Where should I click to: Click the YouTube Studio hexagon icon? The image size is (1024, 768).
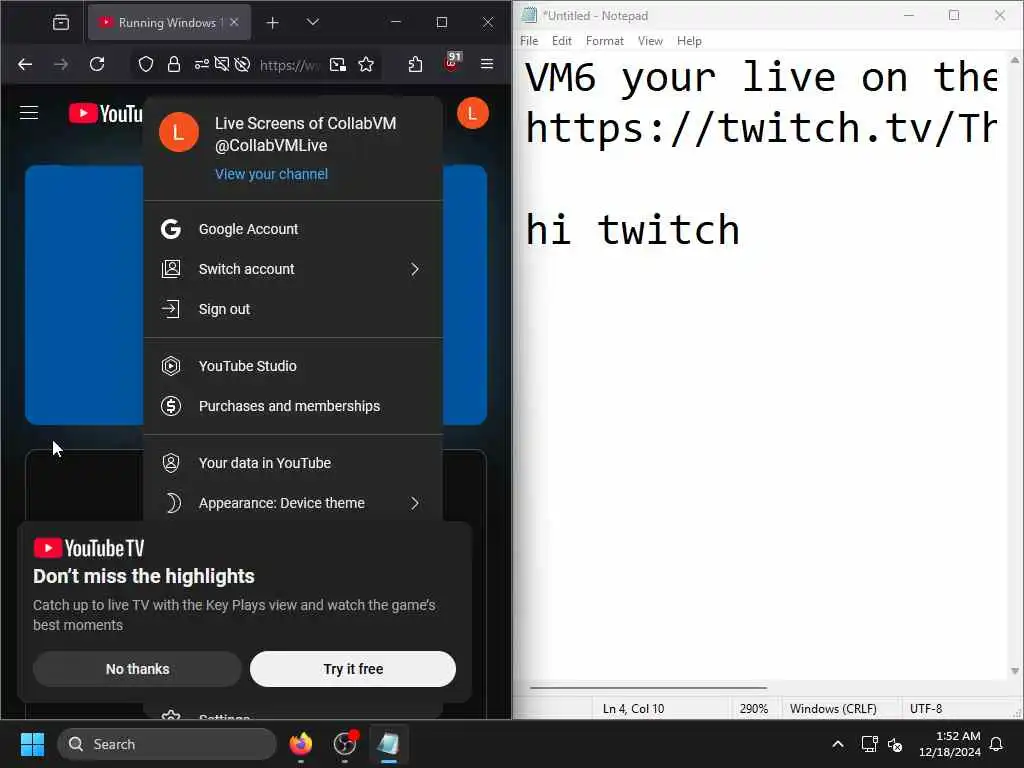(x=171, y=366)
